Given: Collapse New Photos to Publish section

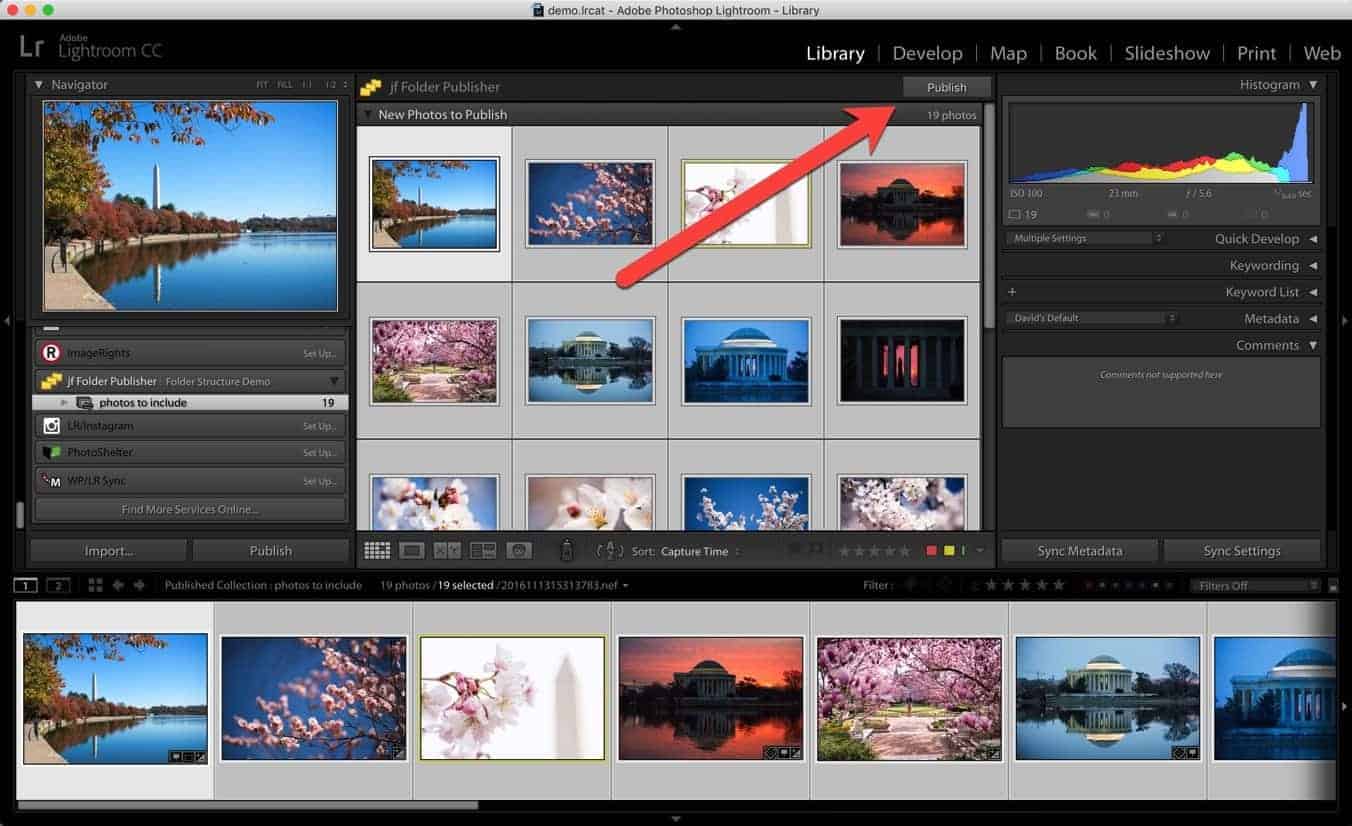Looking at the screenshot, I should tap(367, 115).
